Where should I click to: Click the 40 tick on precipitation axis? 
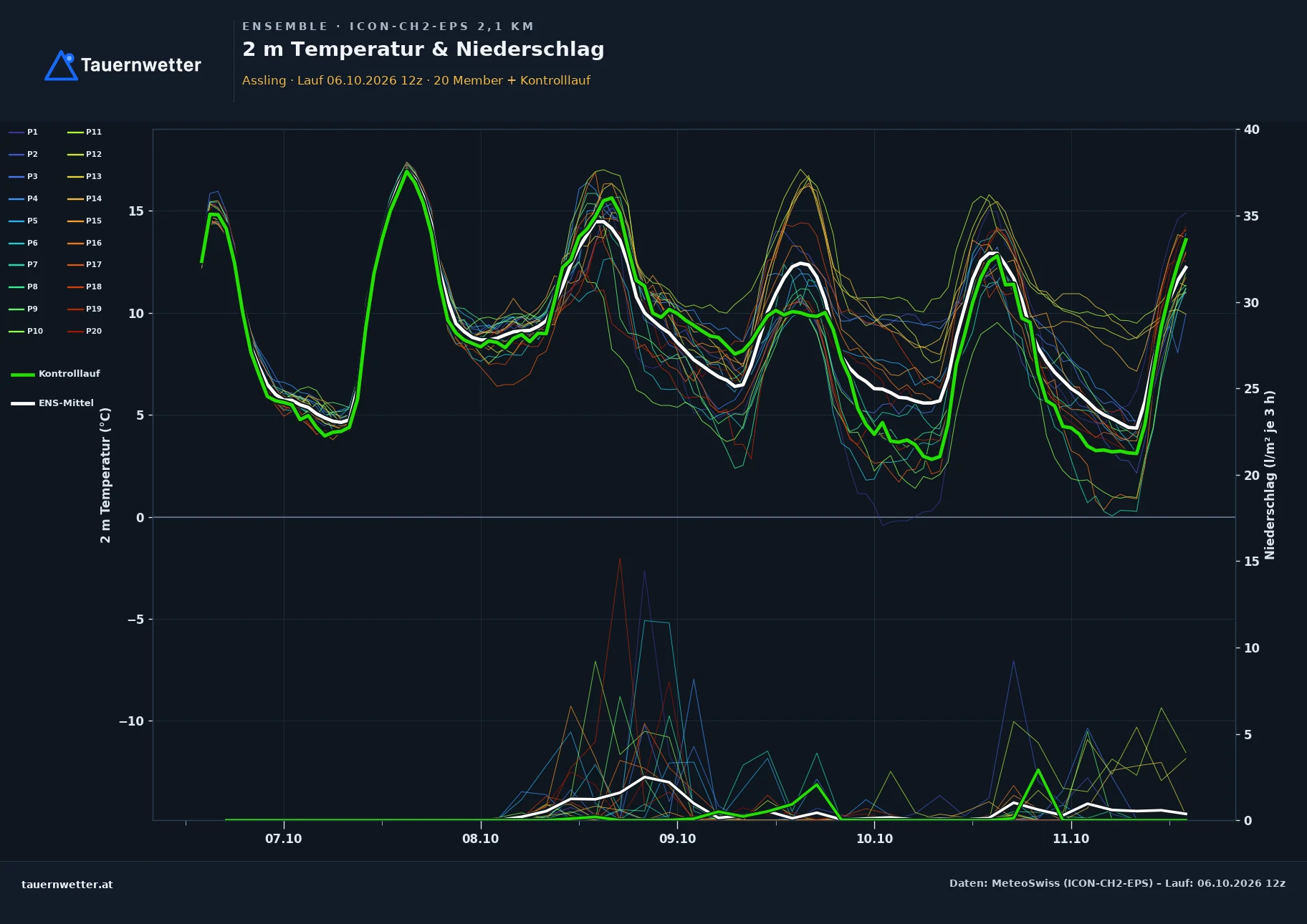1252,130
